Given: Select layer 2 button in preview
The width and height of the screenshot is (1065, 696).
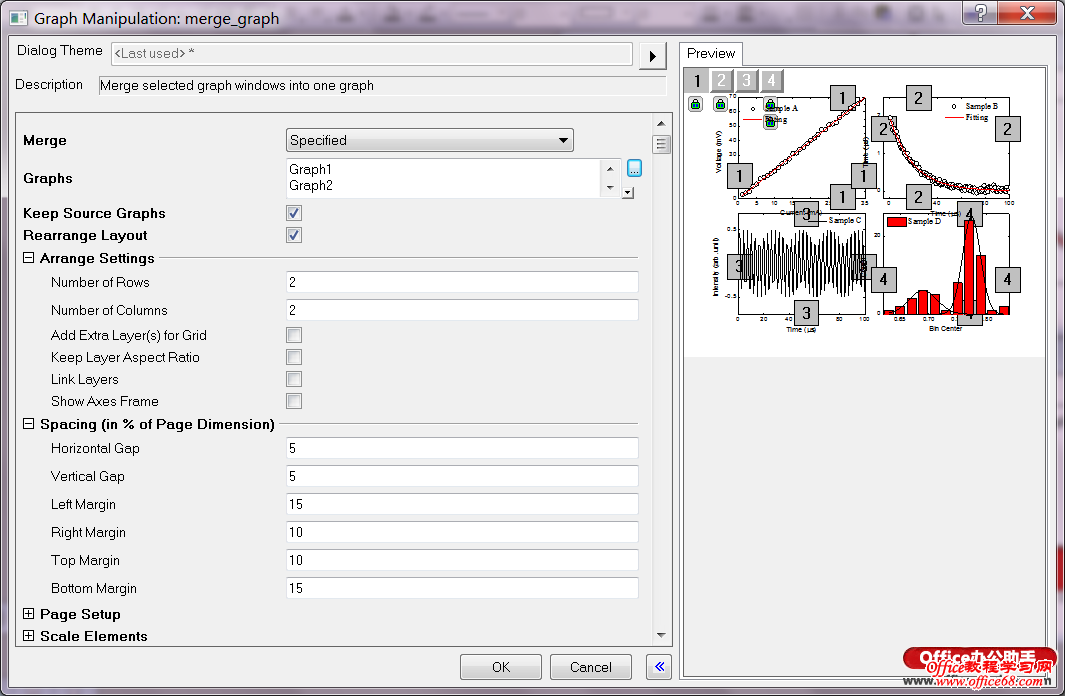Looking at the screenshot, I should tap(721, 81).
